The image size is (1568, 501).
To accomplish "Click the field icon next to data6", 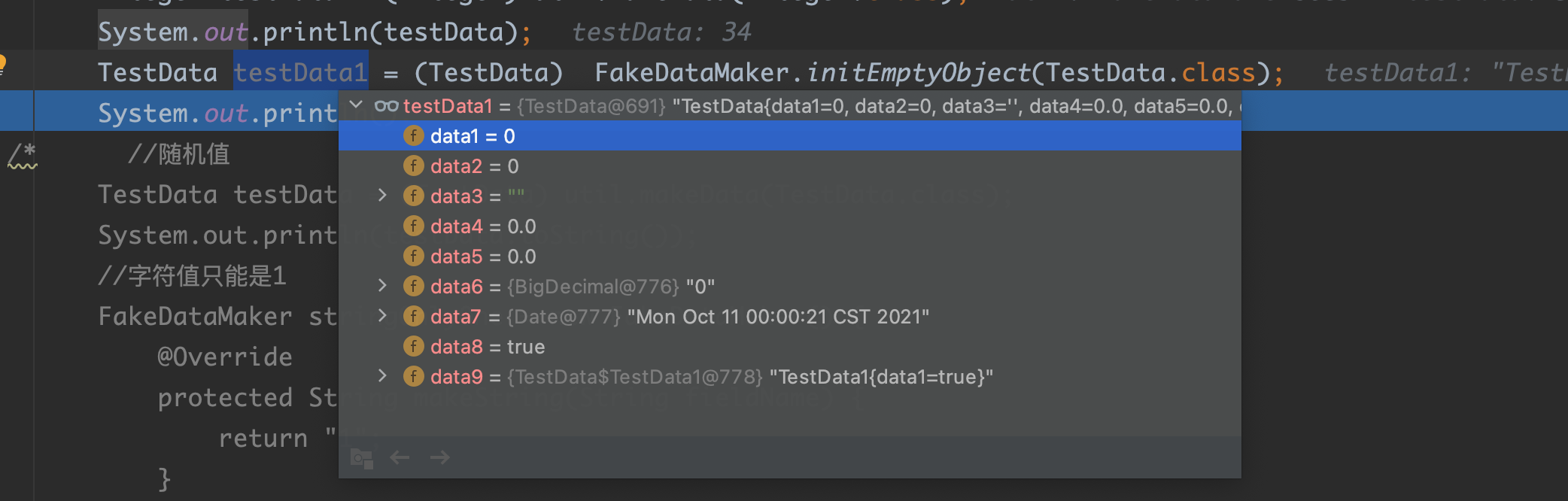I will pyautogui.click(x=413, y=286).
